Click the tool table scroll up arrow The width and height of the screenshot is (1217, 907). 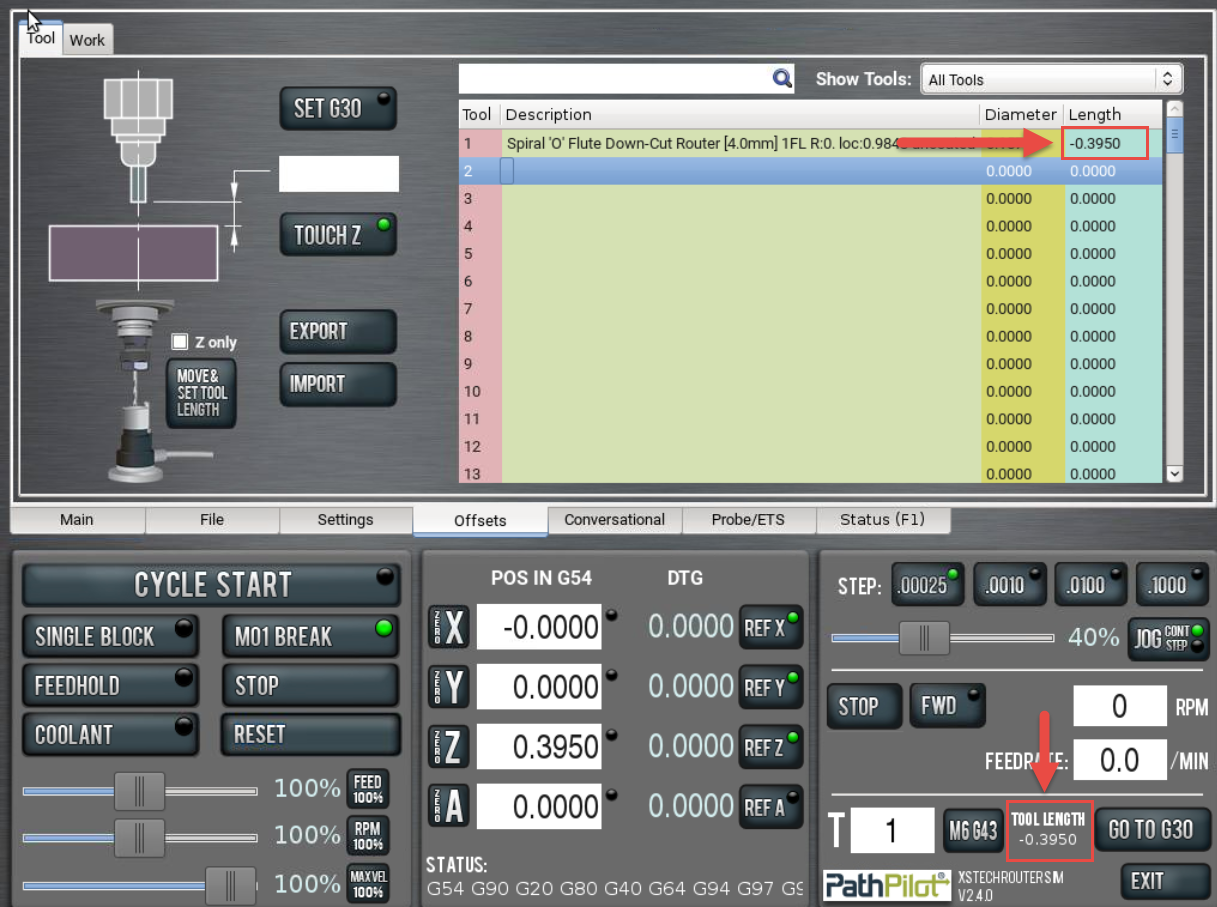(1174, 109)
